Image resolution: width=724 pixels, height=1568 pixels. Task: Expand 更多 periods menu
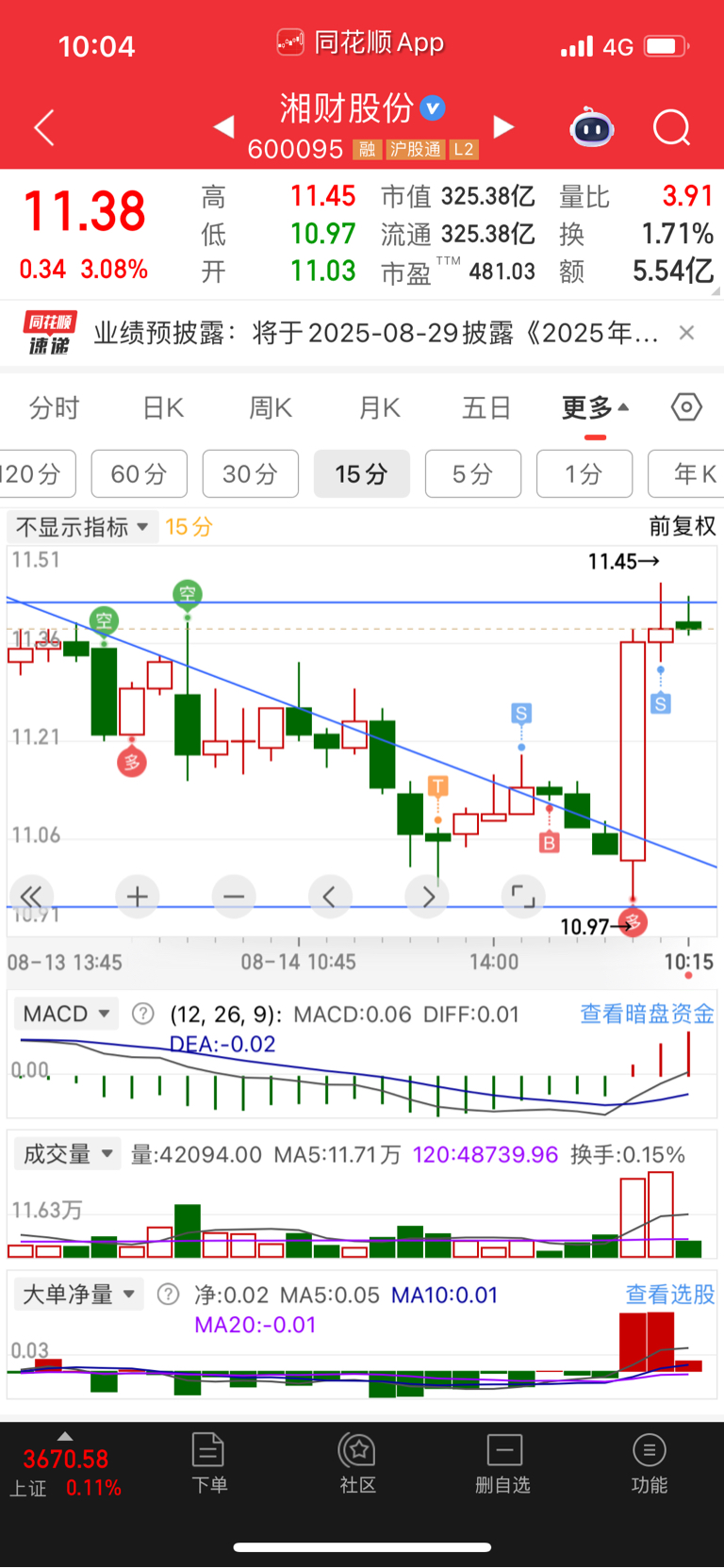click(596, 407)
